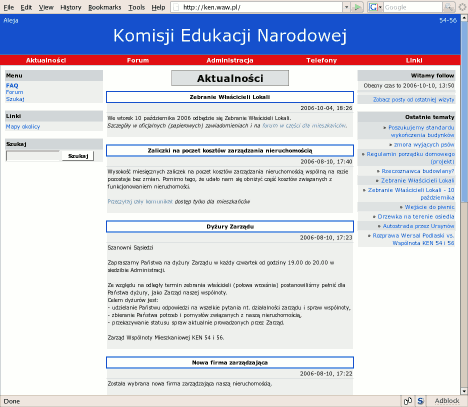Click the search magnifier button in toolbar
The width and height of the screenshot is (468, 407).
pyautogui.click(x=448, y=7)
